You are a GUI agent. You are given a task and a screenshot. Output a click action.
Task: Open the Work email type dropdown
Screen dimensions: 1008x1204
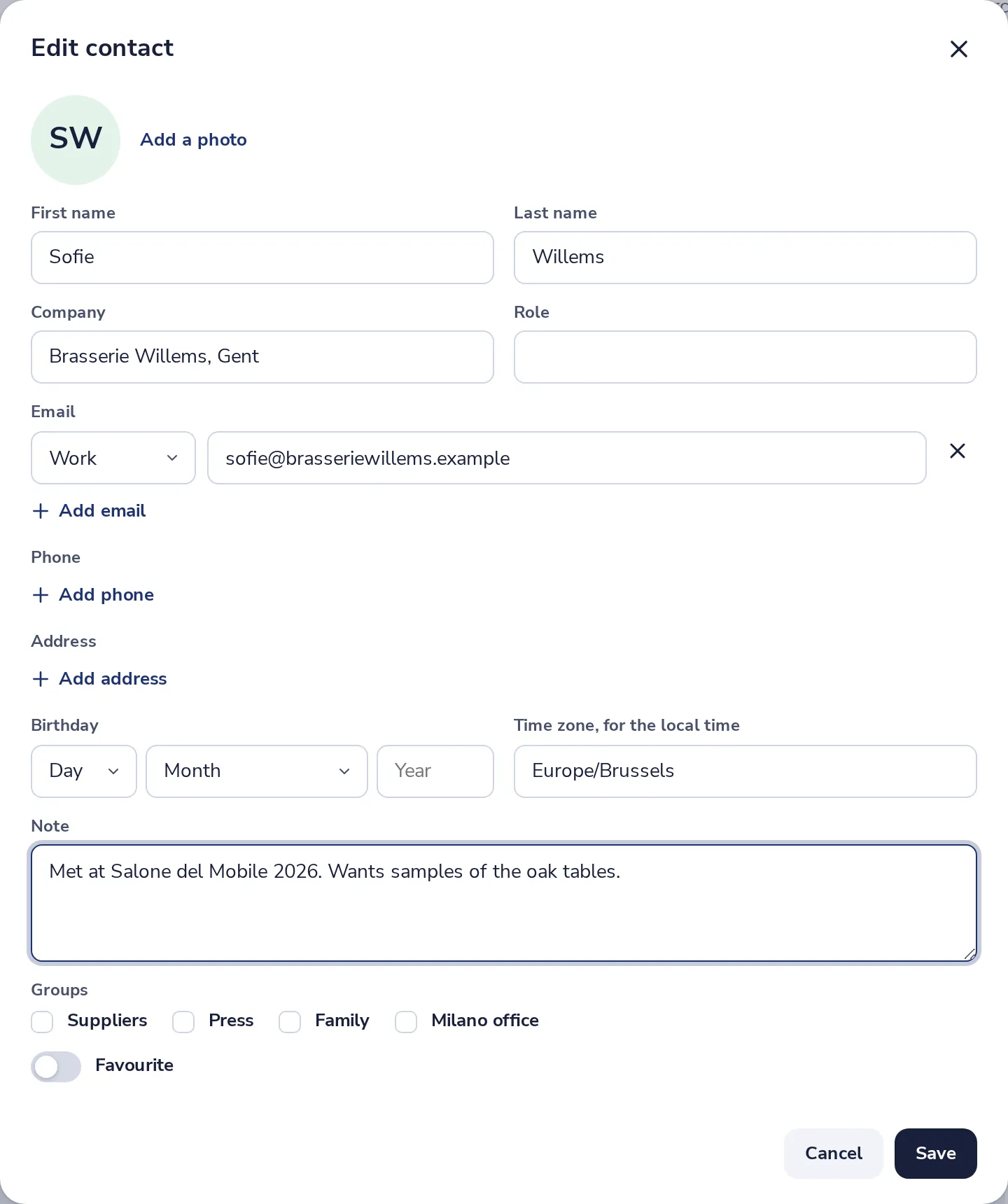pos(113,458)
